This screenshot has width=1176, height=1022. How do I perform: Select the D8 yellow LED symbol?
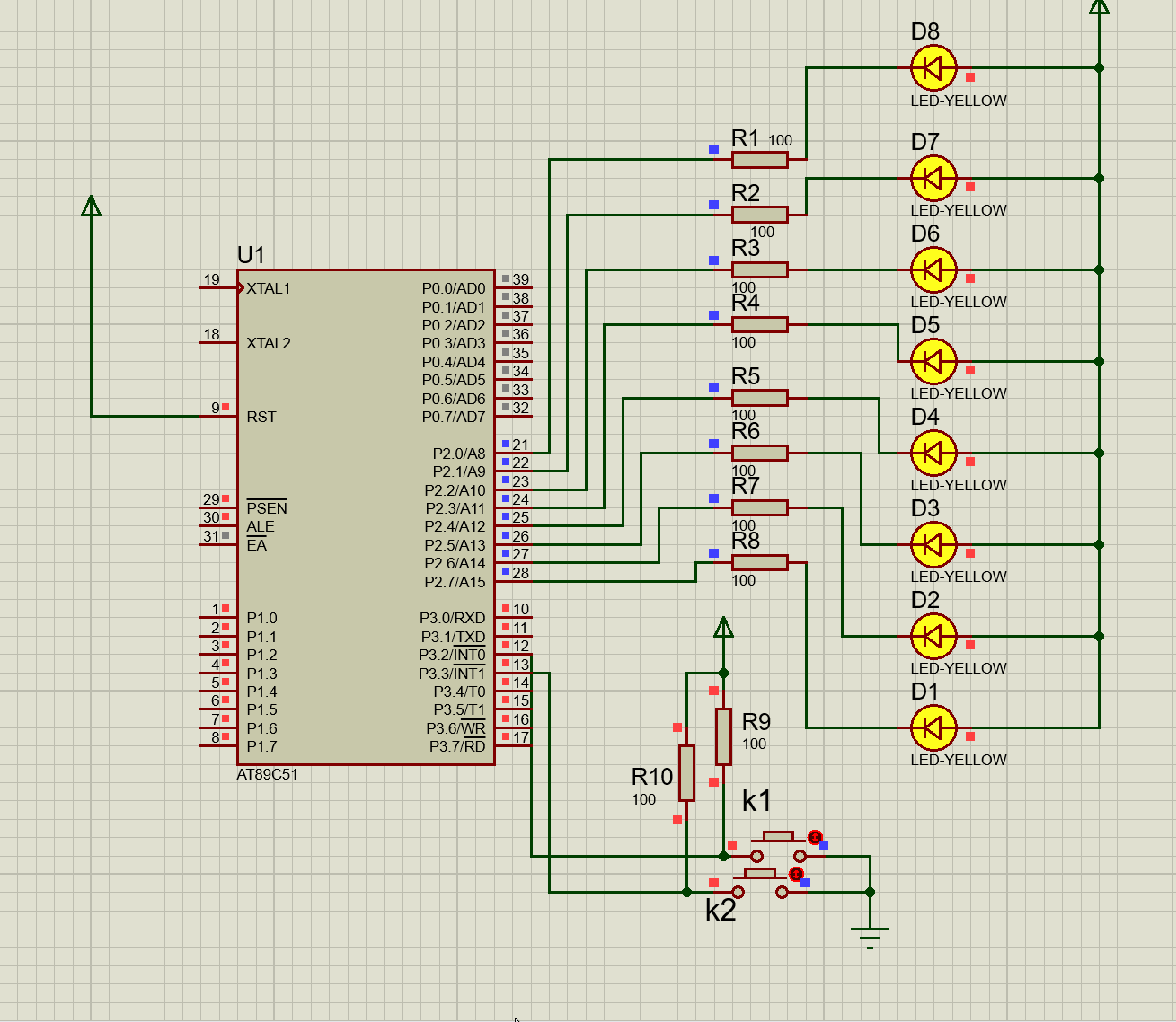[x=933, y=67]
